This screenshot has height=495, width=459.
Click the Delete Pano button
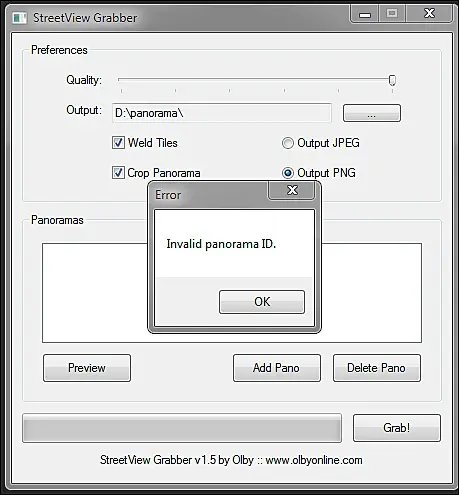pyautogui.click(x=377, y=368)
